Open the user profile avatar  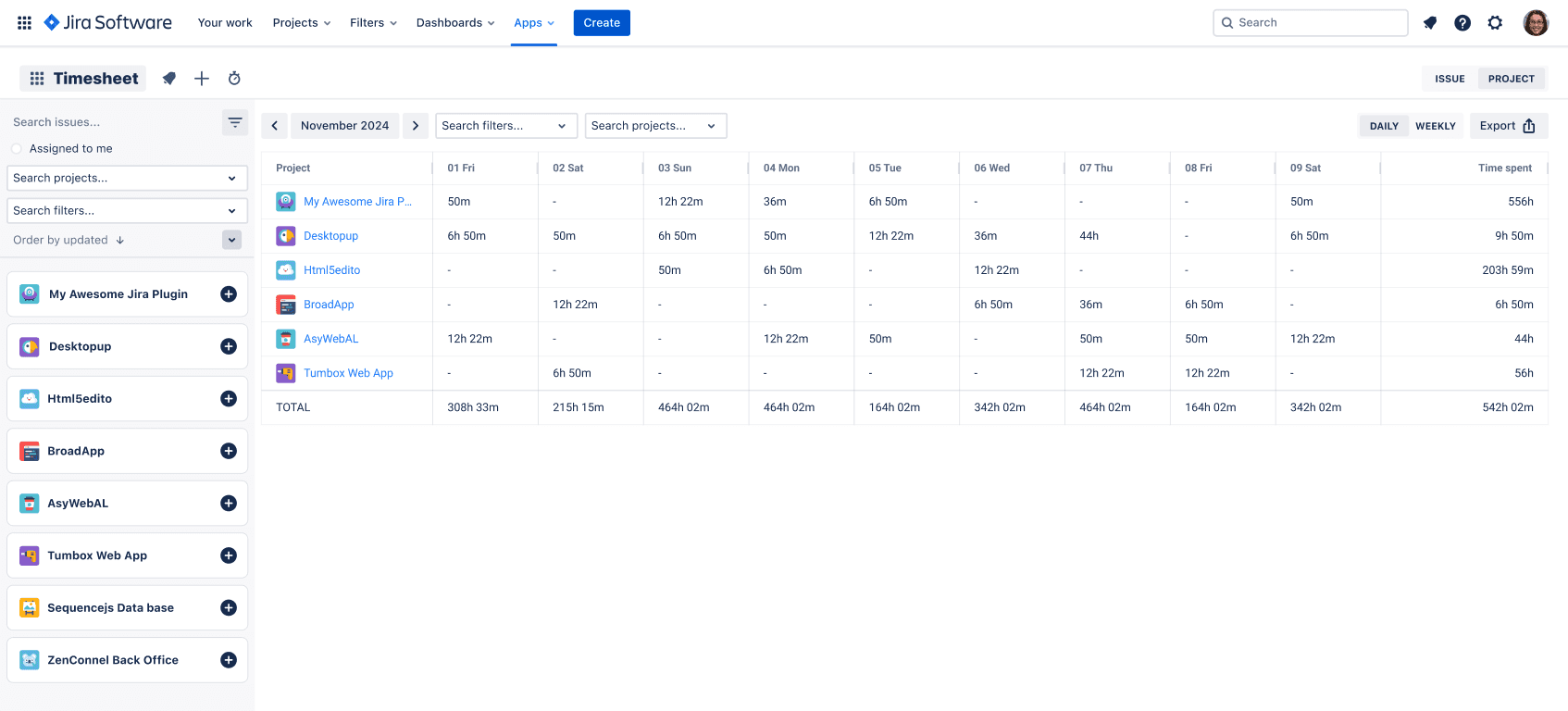click(1536, 23)
